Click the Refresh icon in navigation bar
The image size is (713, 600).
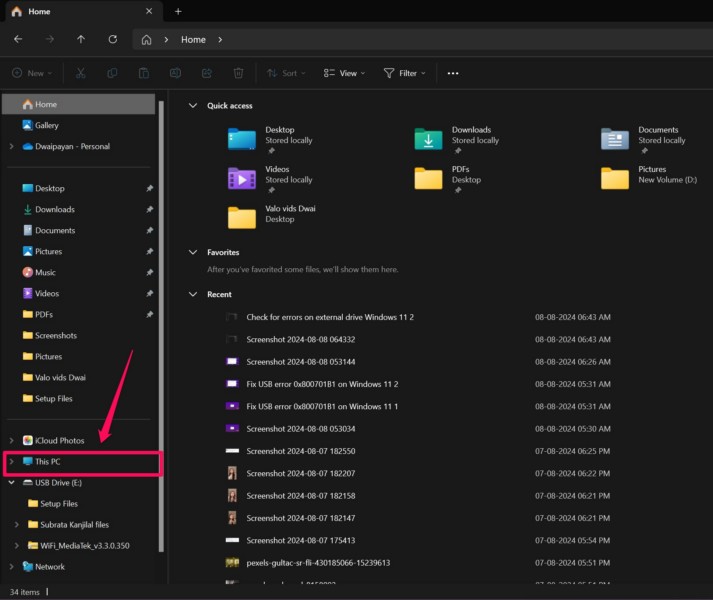(113, 40)
